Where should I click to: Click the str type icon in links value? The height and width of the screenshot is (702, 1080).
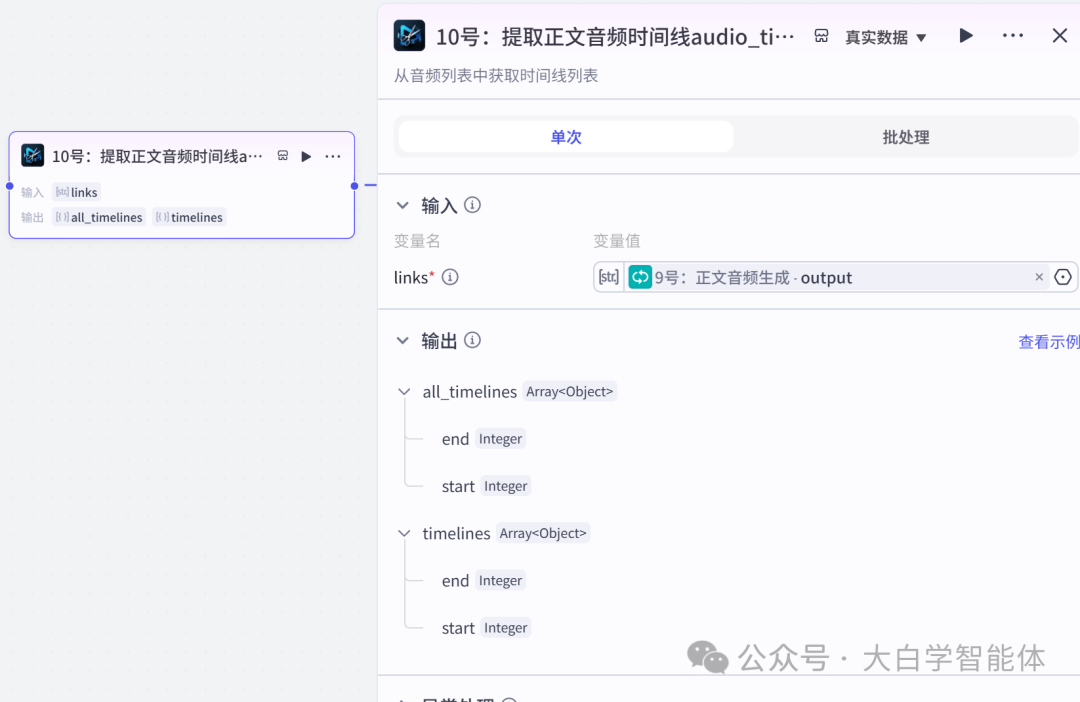coord(608,277)
